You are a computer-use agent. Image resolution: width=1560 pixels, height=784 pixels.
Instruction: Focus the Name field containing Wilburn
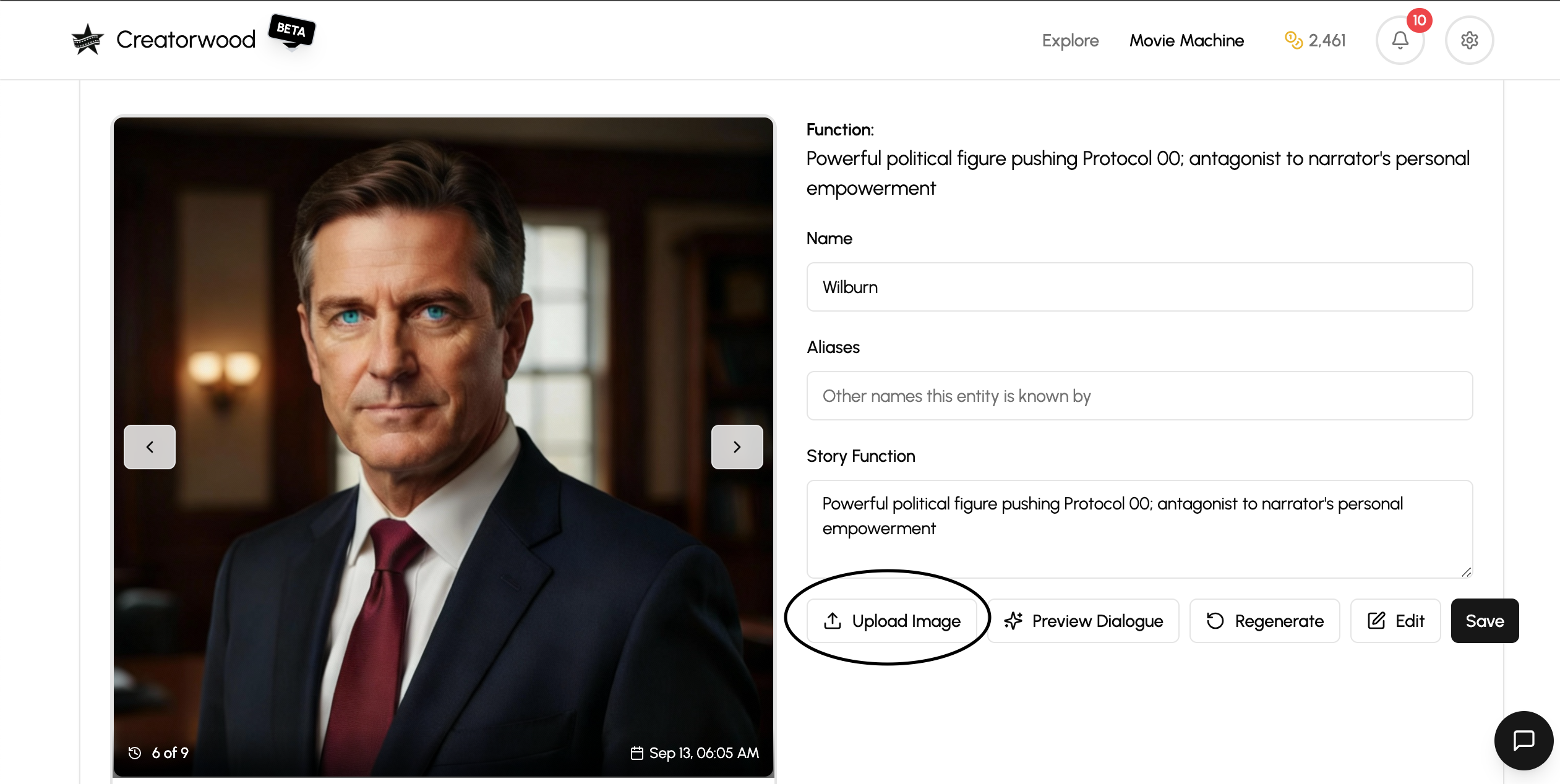pos(1139,287)
